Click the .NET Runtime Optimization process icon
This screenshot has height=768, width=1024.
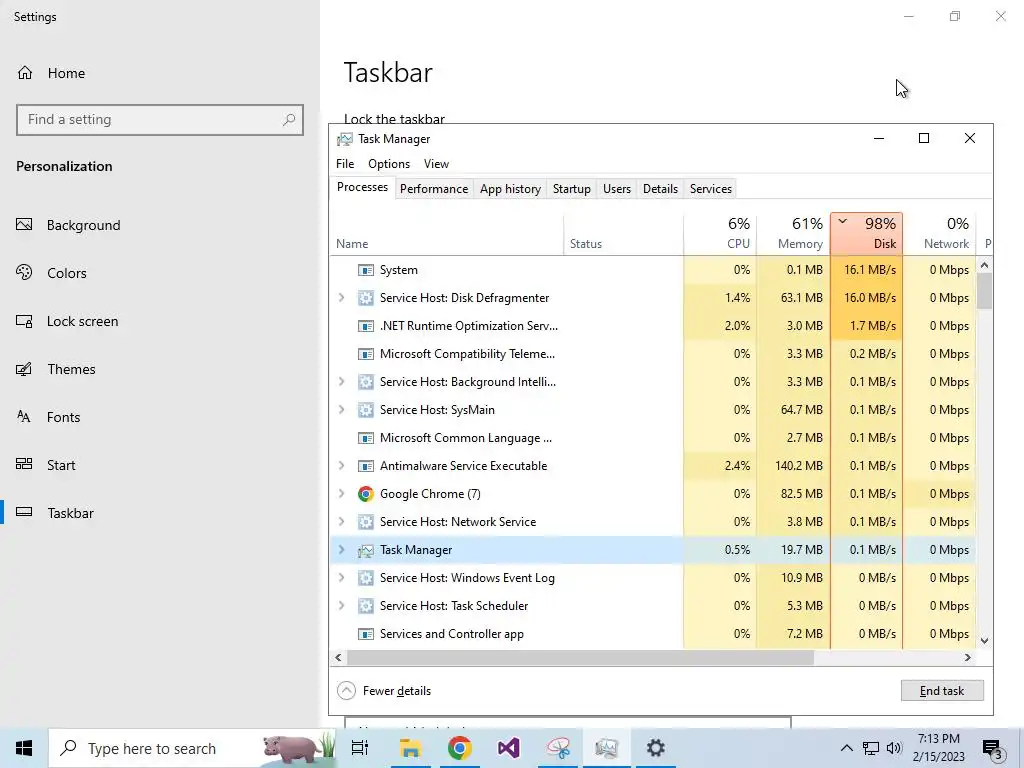366,326
